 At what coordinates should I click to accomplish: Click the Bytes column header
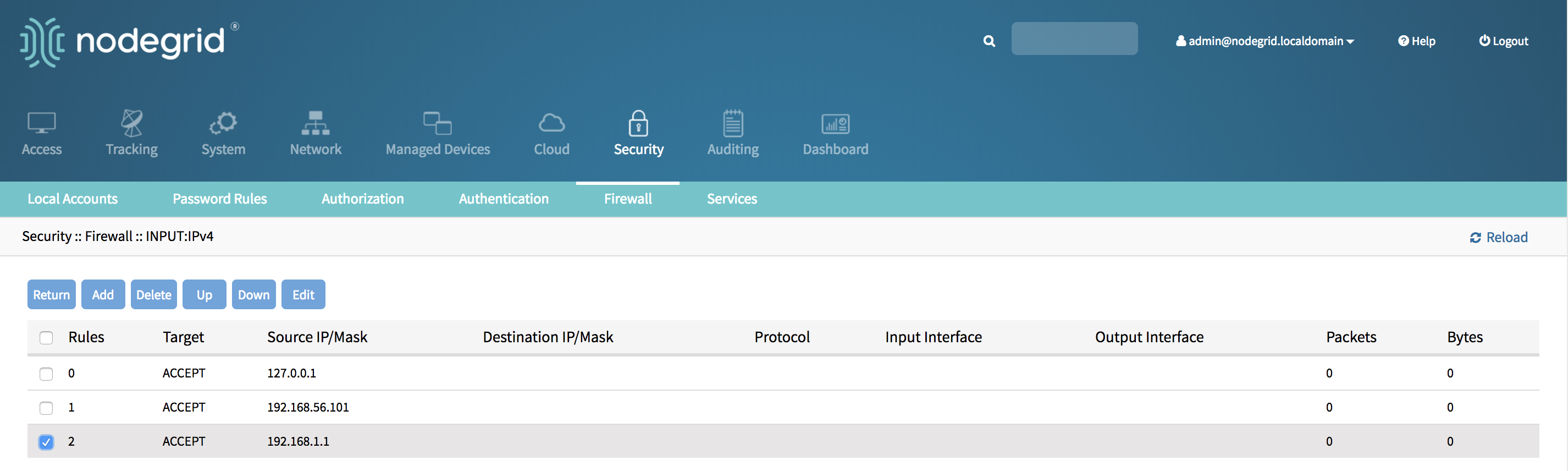click(x=1465, y=337)
